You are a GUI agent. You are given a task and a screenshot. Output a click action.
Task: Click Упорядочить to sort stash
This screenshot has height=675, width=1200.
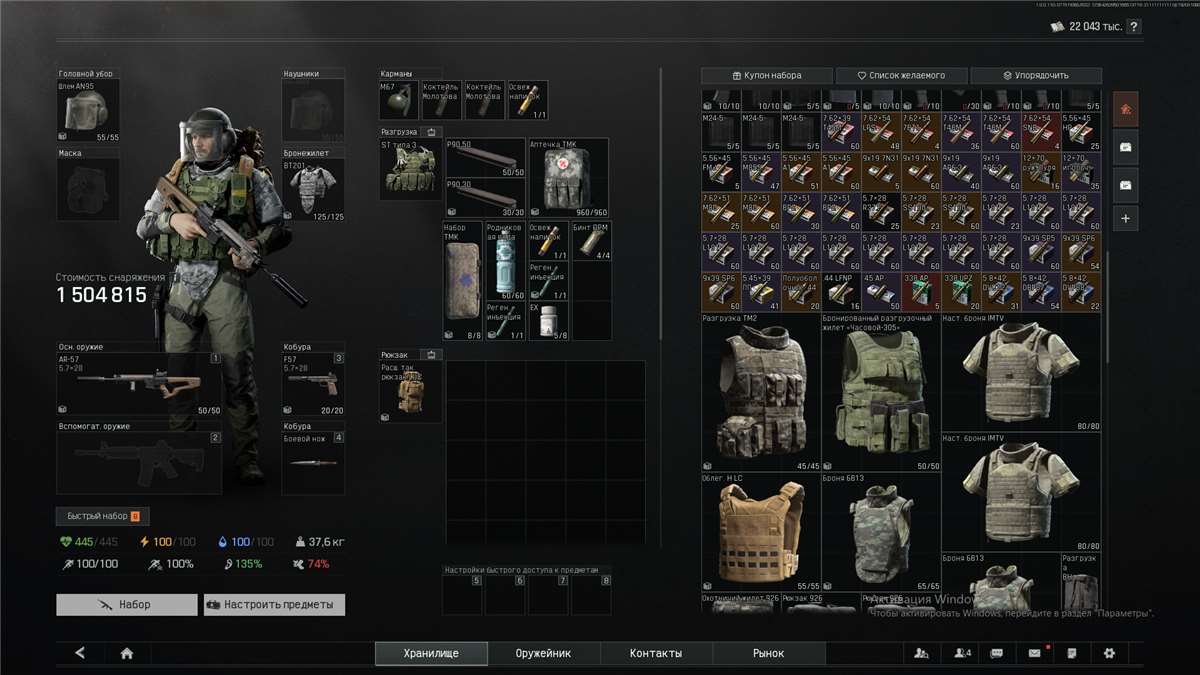pos(1036,75)
